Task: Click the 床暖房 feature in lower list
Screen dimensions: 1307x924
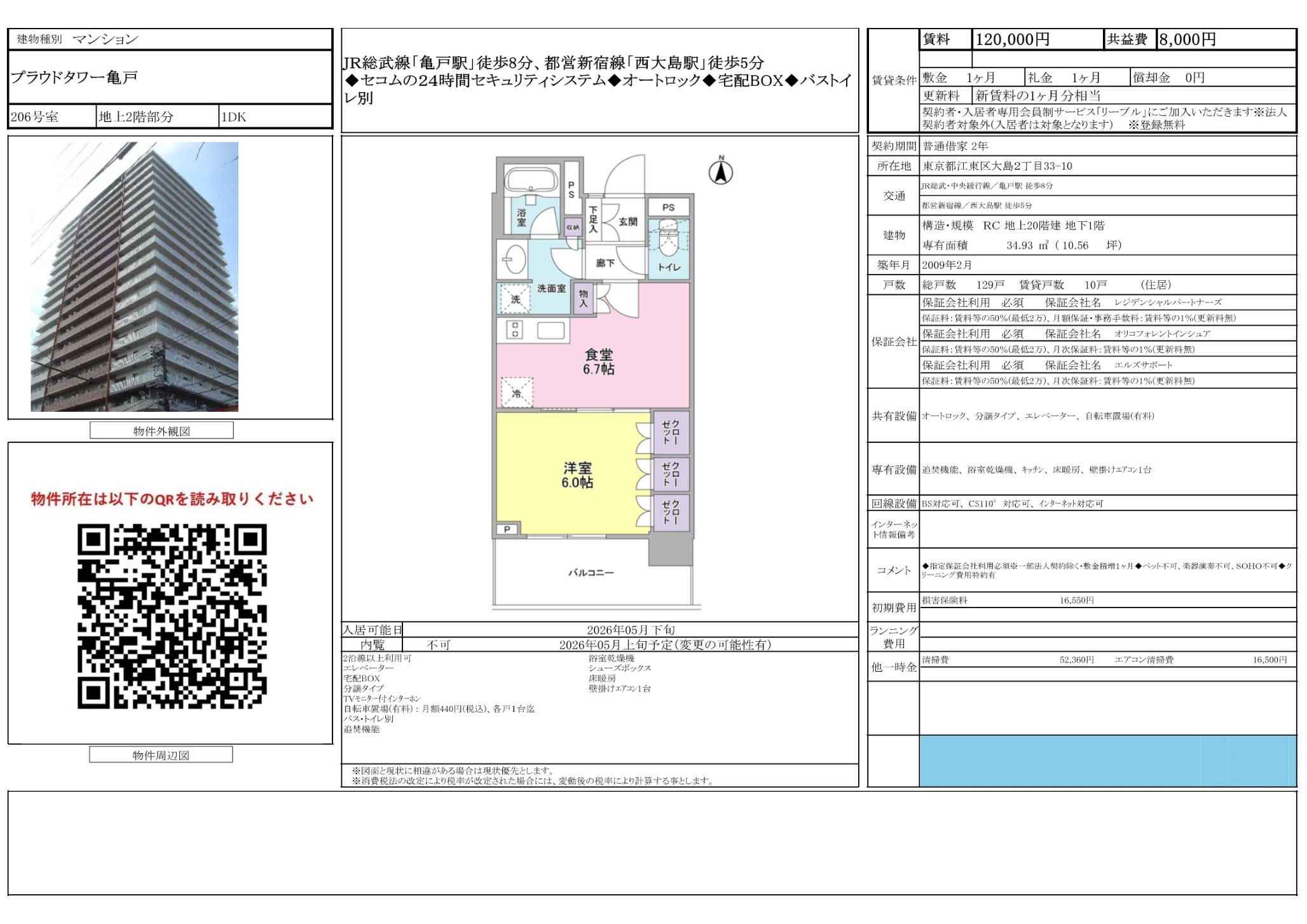Action: 602,679
